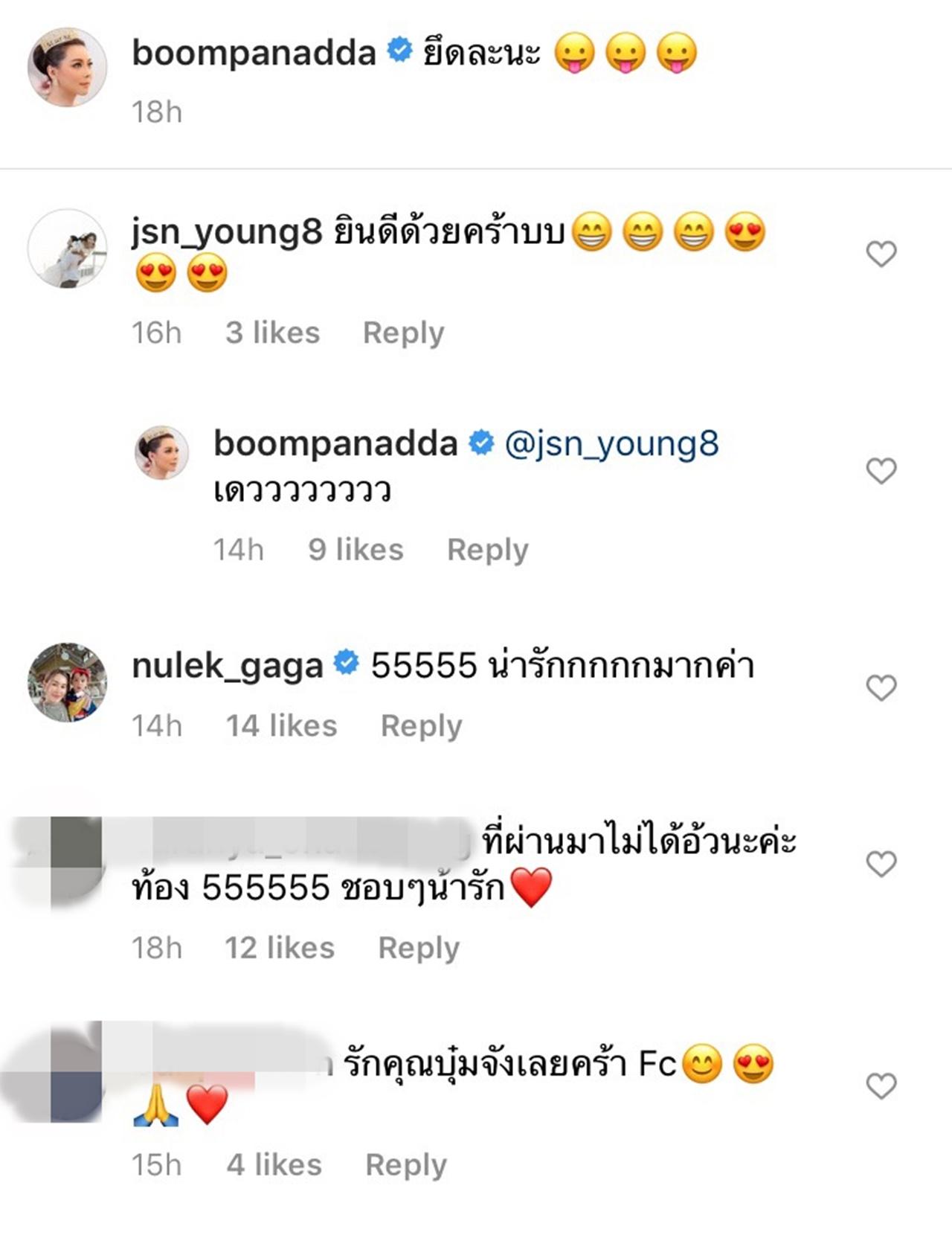Open jsn_young8's profile avatar
The height and width of the screenshot is (1238, 952).
[67, 248]
